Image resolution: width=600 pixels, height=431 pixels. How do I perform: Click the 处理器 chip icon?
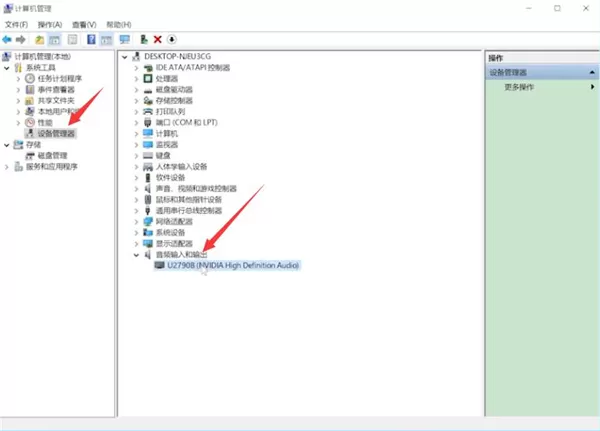coord(148,78)
